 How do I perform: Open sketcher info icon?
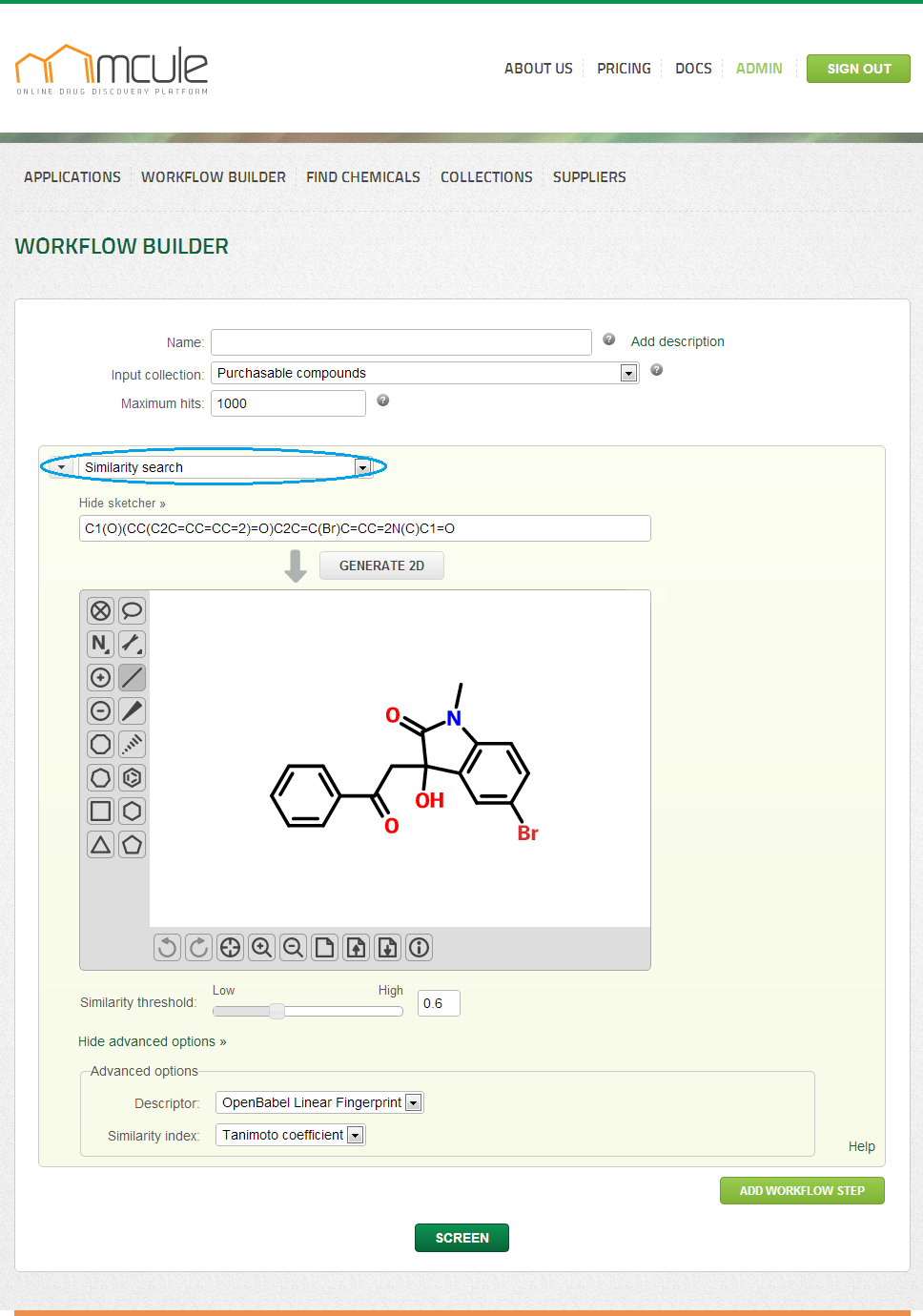click(419, 947)
